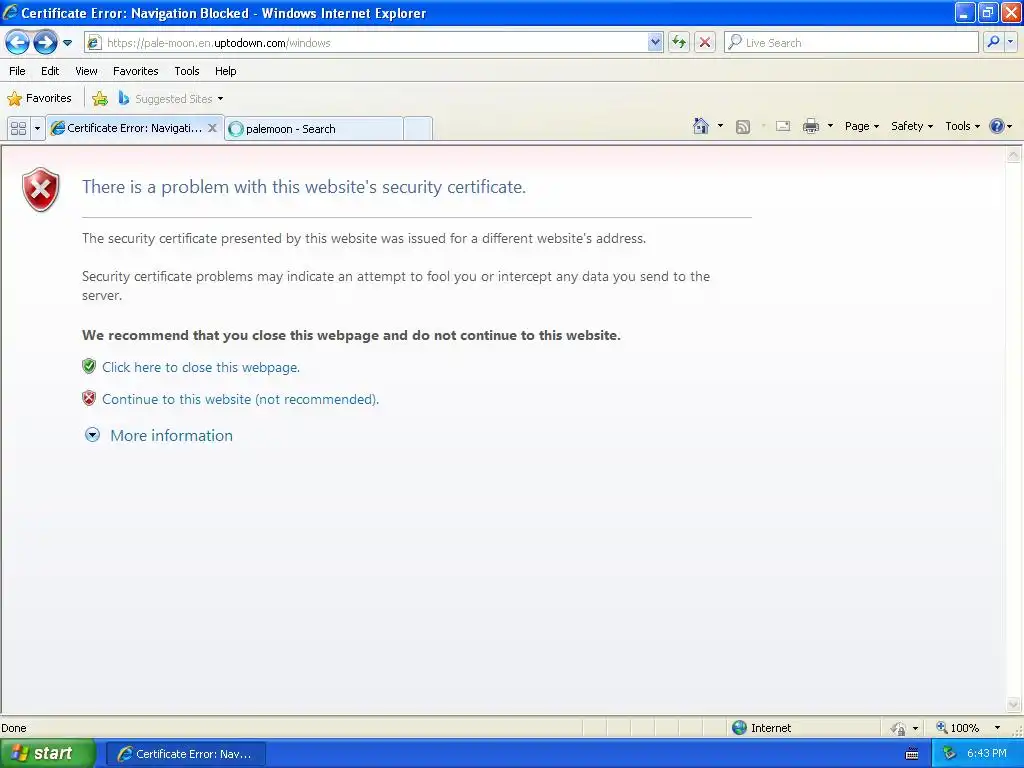Open a new blank tab

click(x=418, y=129)
